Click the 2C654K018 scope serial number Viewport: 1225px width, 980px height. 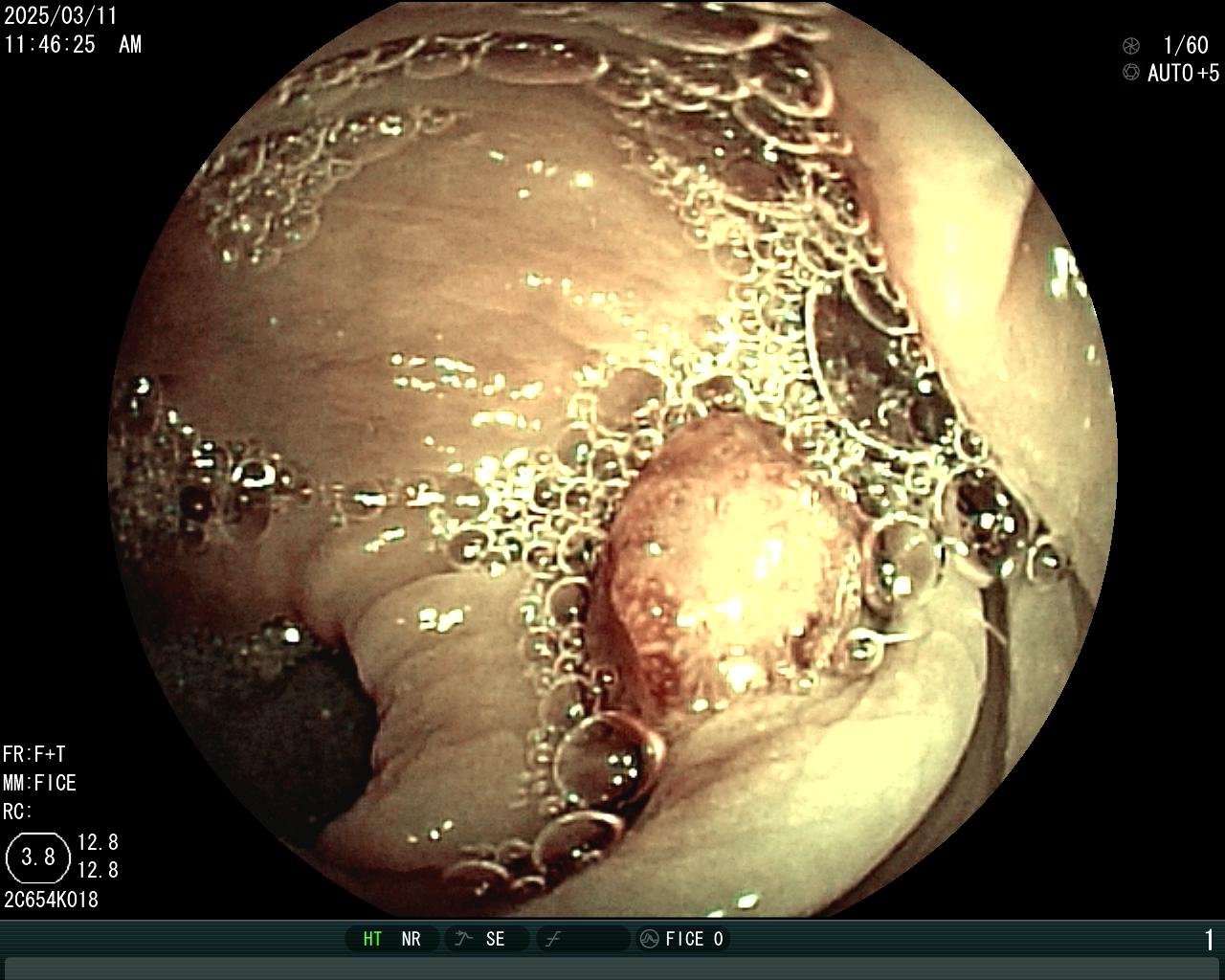point(52,900)
